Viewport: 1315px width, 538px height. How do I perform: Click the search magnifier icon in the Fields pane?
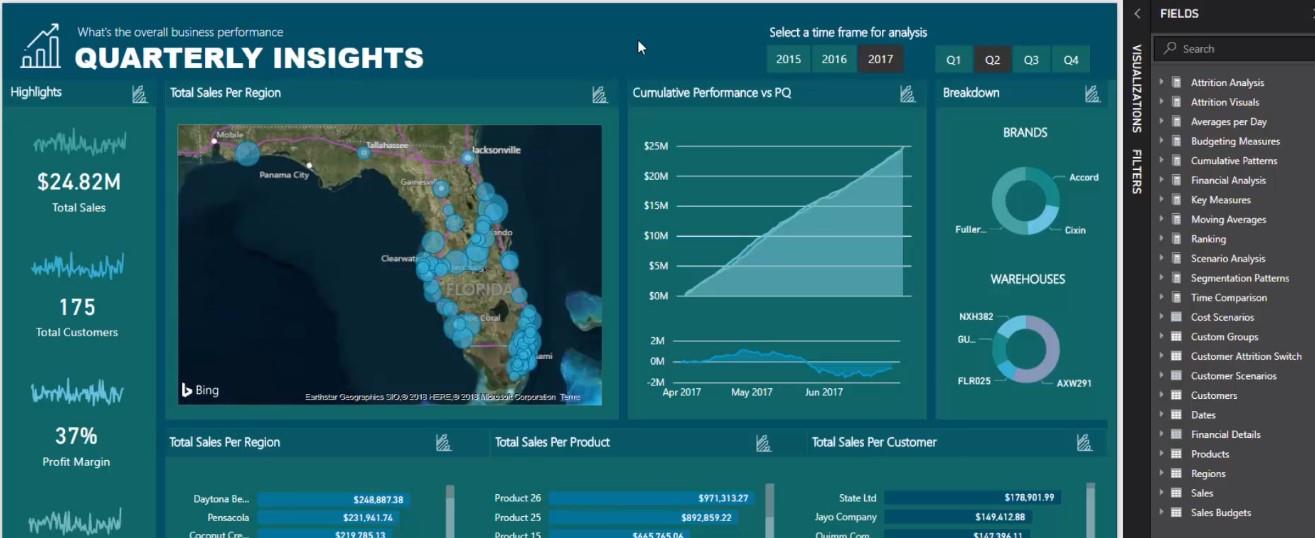(x=1169, y=48)
